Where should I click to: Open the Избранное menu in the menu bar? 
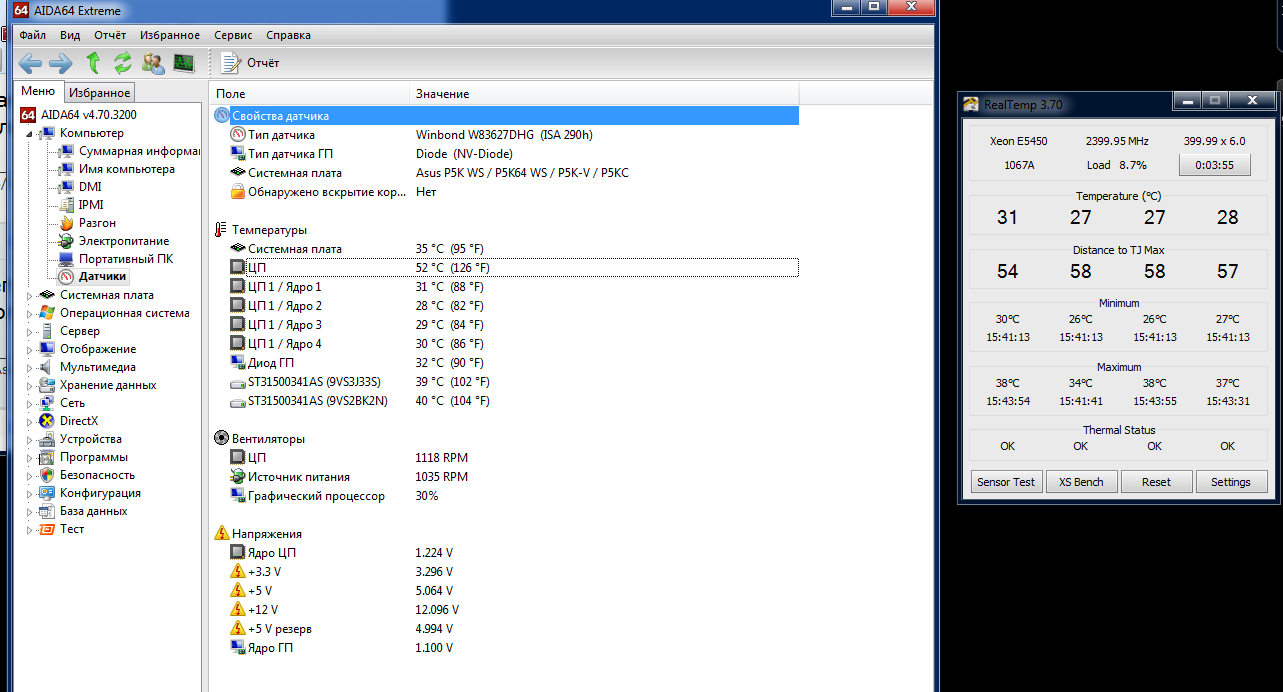[170, 35]
